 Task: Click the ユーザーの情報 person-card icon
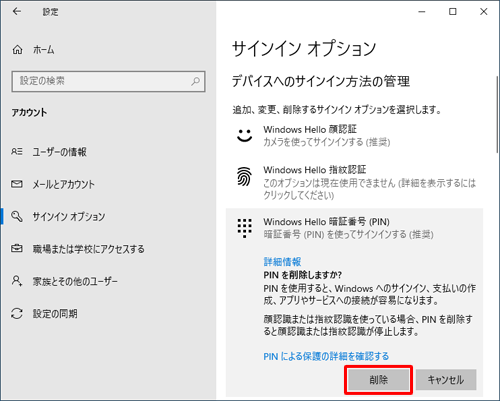tap(17, 152)
